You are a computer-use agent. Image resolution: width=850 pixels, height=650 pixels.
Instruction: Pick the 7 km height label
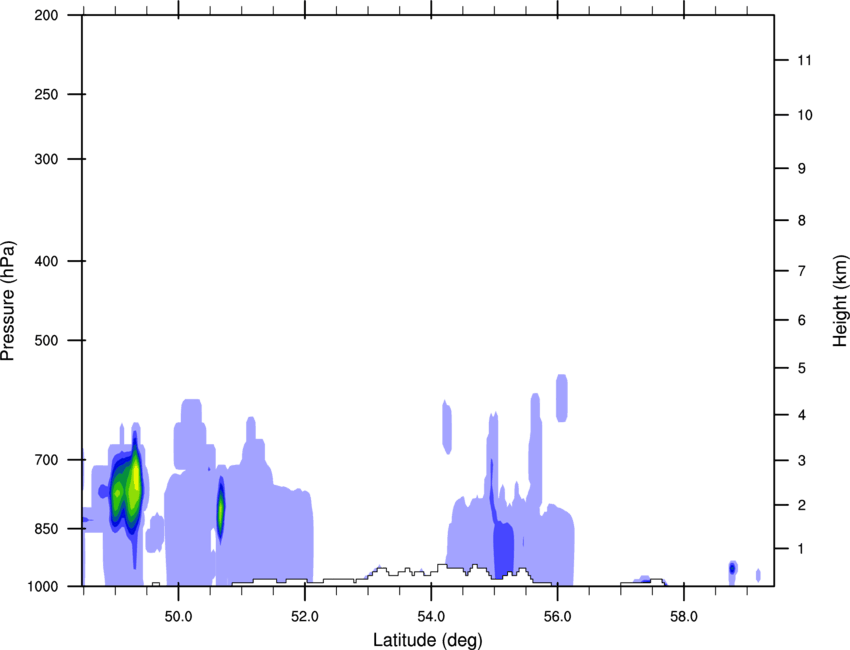802,271
